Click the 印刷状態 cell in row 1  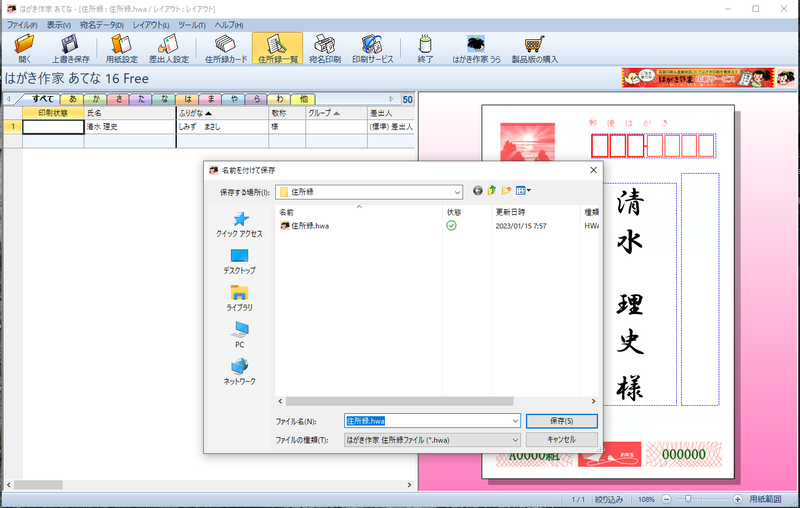[53, 126]
